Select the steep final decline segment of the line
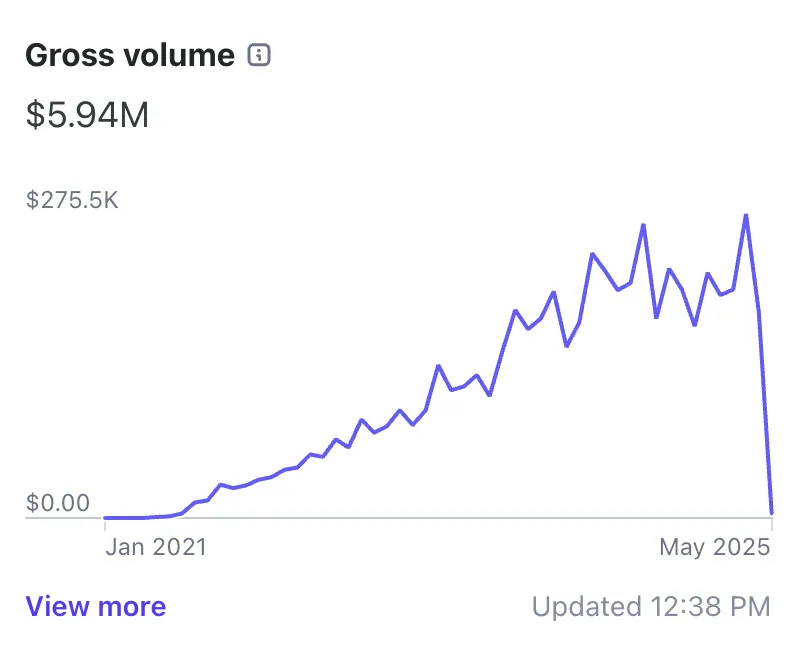This screenshot has width=804, height=656. pyautogui.click(x=765, y=410)
